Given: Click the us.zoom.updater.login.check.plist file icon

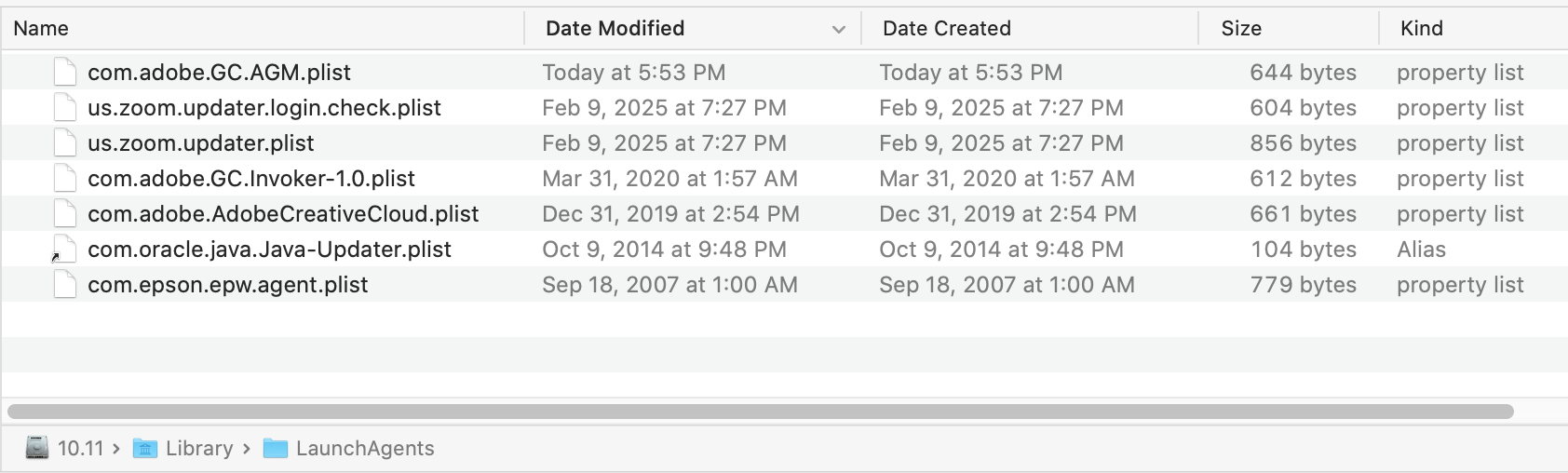Looking at the screenshot, I should [64, 107].
